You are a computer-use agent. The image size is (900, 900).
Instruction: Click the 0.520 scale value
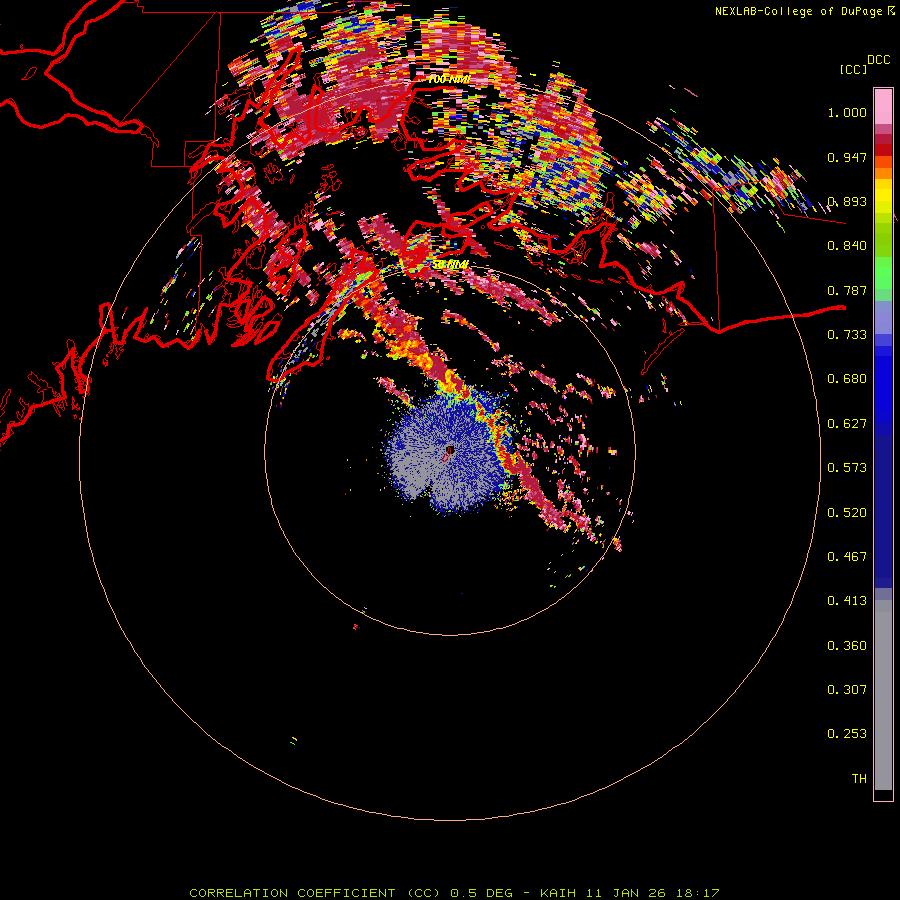[x=847, y=513]
